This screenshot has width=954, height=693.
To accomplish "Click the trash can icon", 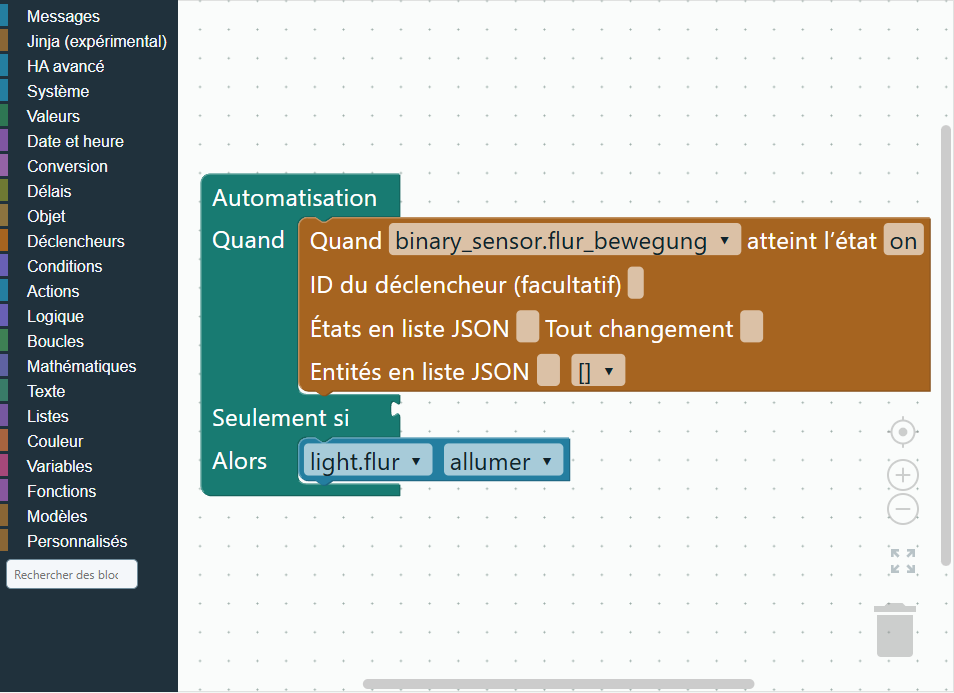I will pyautogui.click(x=895, y=630).
